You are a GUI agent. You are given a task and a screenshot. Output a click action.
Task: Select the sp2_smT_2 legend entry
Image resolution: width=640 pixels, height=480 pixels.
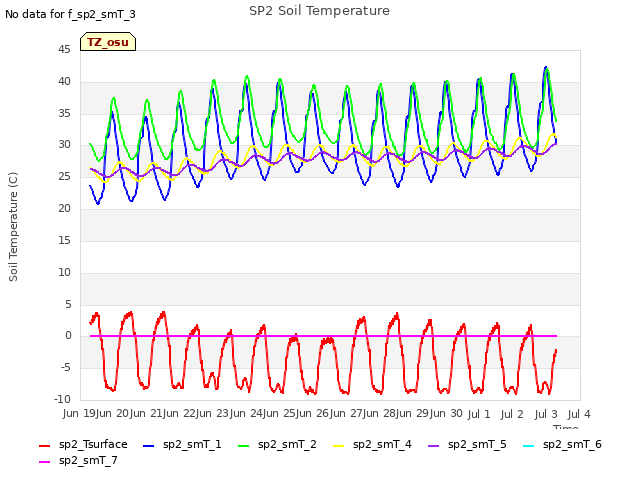pyautogui.click(x=277, y=444)
